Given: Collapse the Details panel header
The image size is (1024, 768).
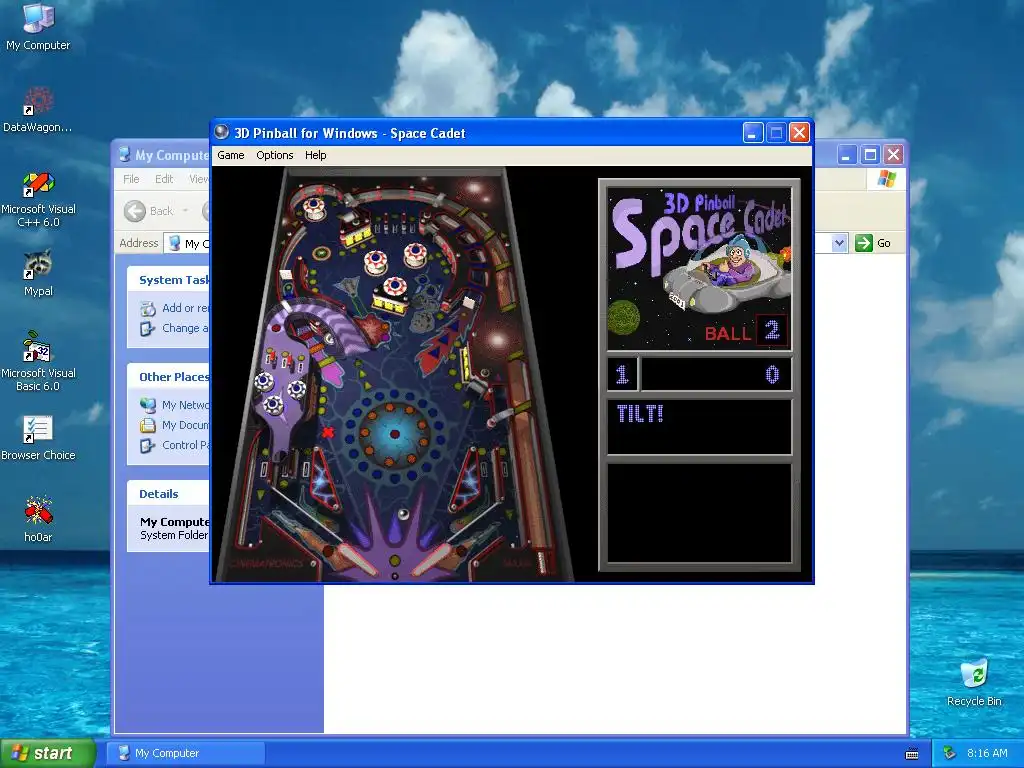Looking at the screenshot, I should [x=168, y=494].
